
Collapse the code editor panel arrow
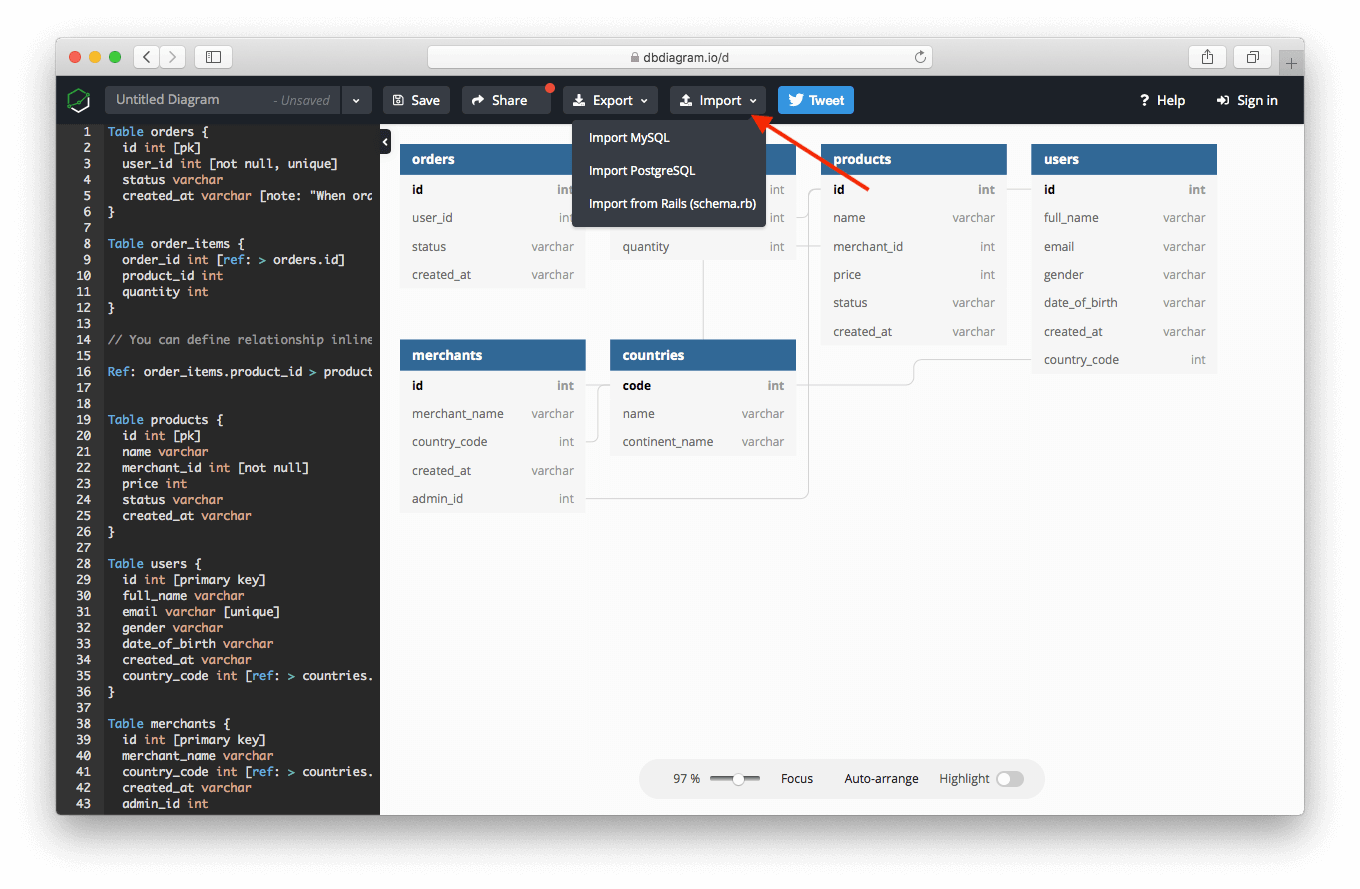click(x=385, y=144)
